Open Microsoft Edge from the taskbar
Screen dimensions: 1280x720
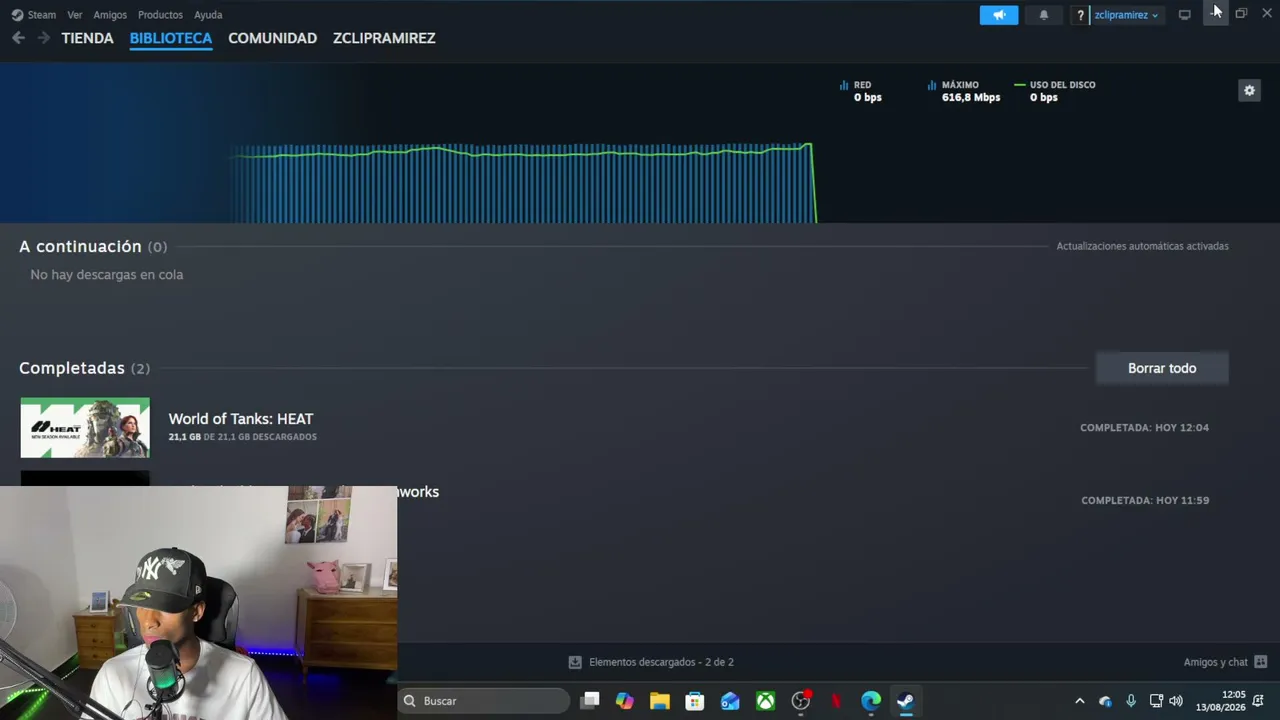pyautogui.click(x=871, y=701)
